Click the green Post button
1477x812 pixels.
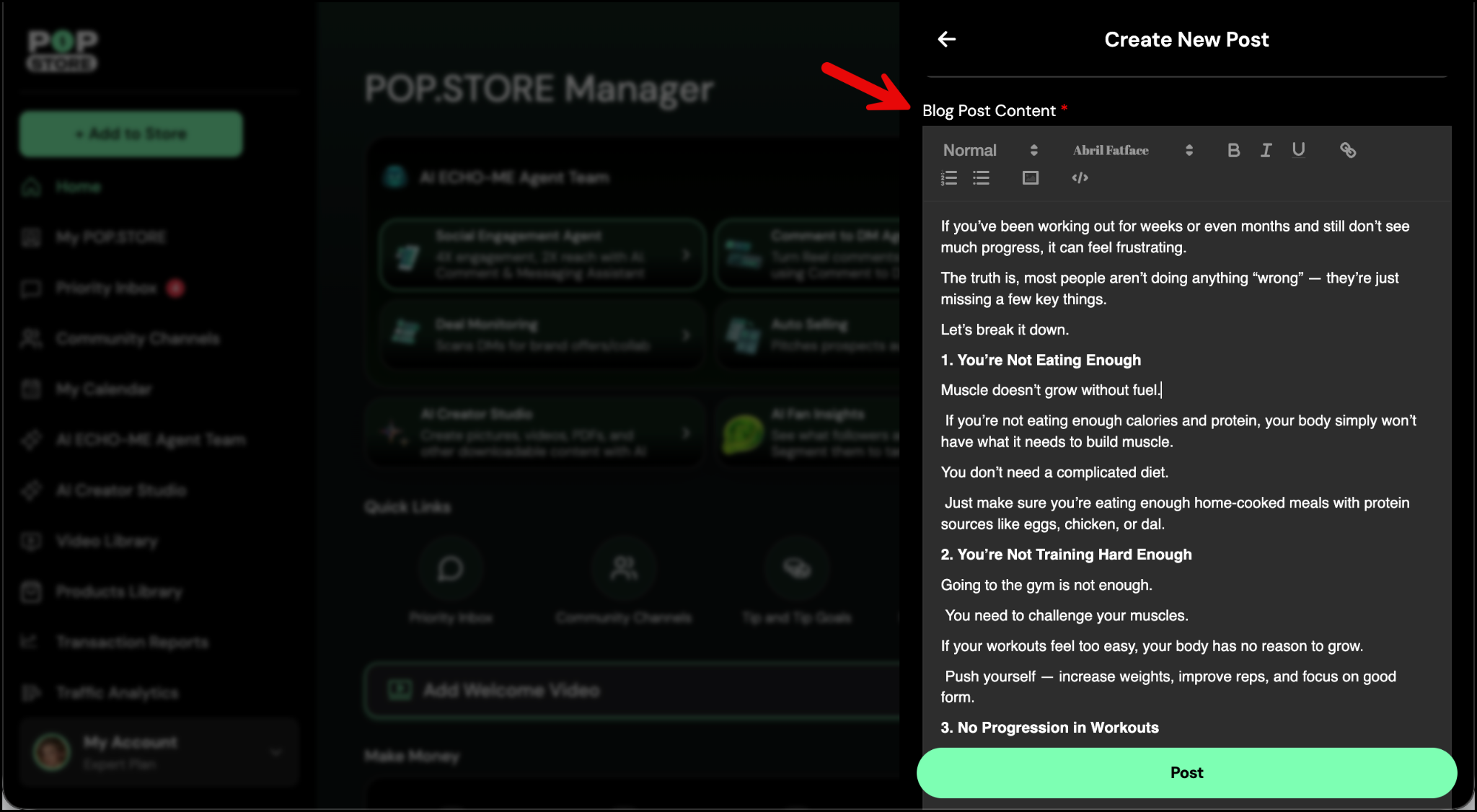[1186, 772]
